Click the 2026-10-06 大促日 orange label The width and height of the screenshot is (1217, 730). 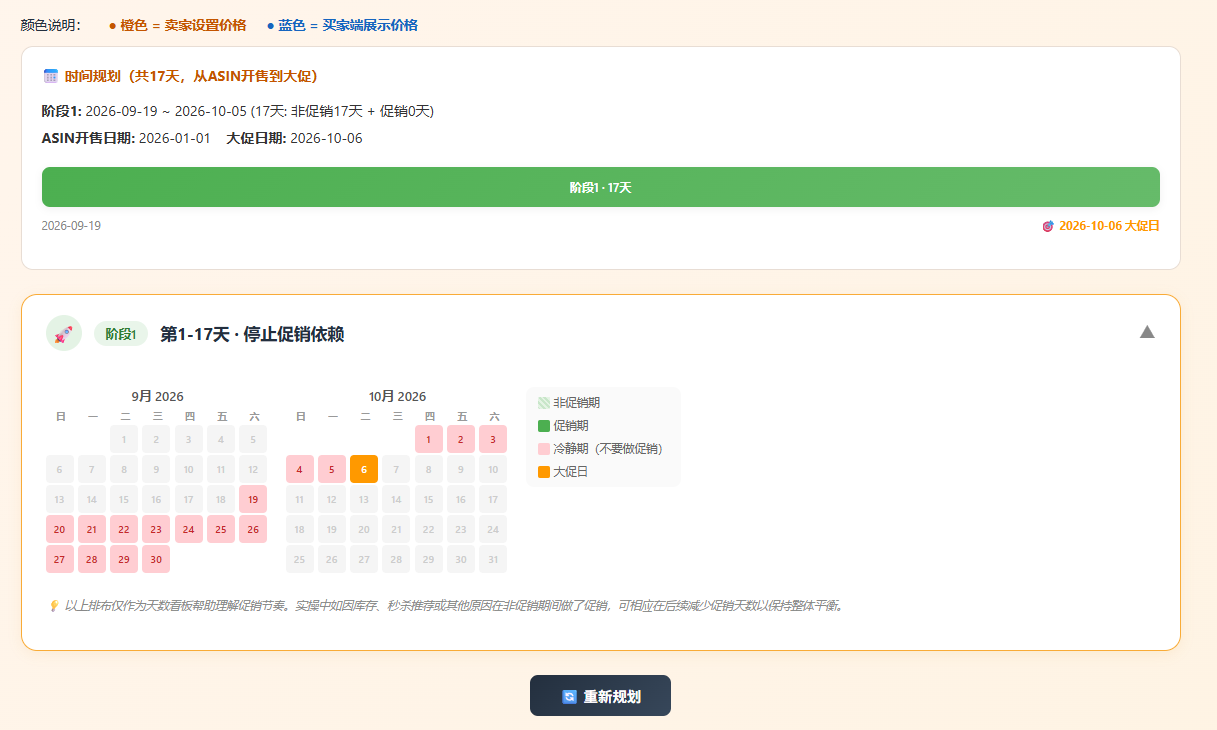point(1109,226)
